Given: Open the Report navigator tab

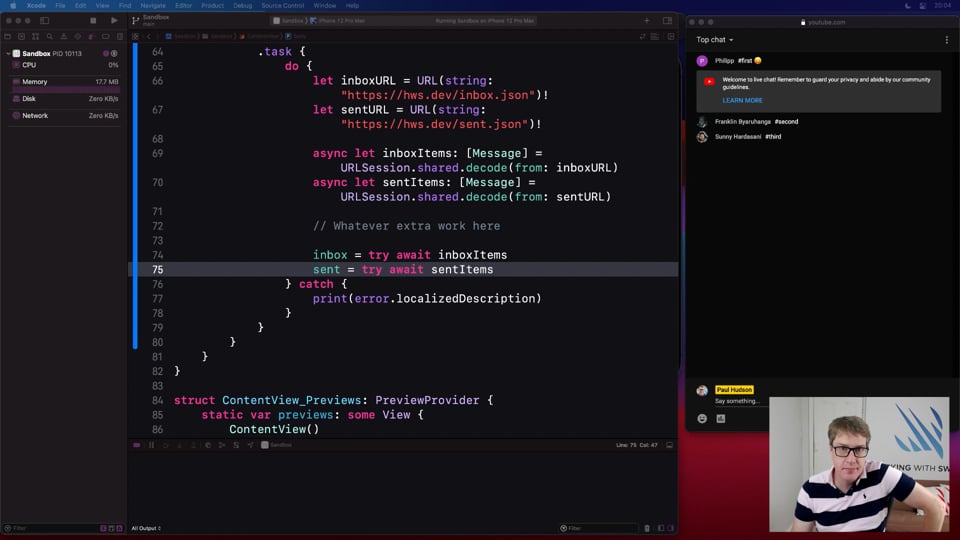Looking at the screenshot, I should click(x=120, y=37).
